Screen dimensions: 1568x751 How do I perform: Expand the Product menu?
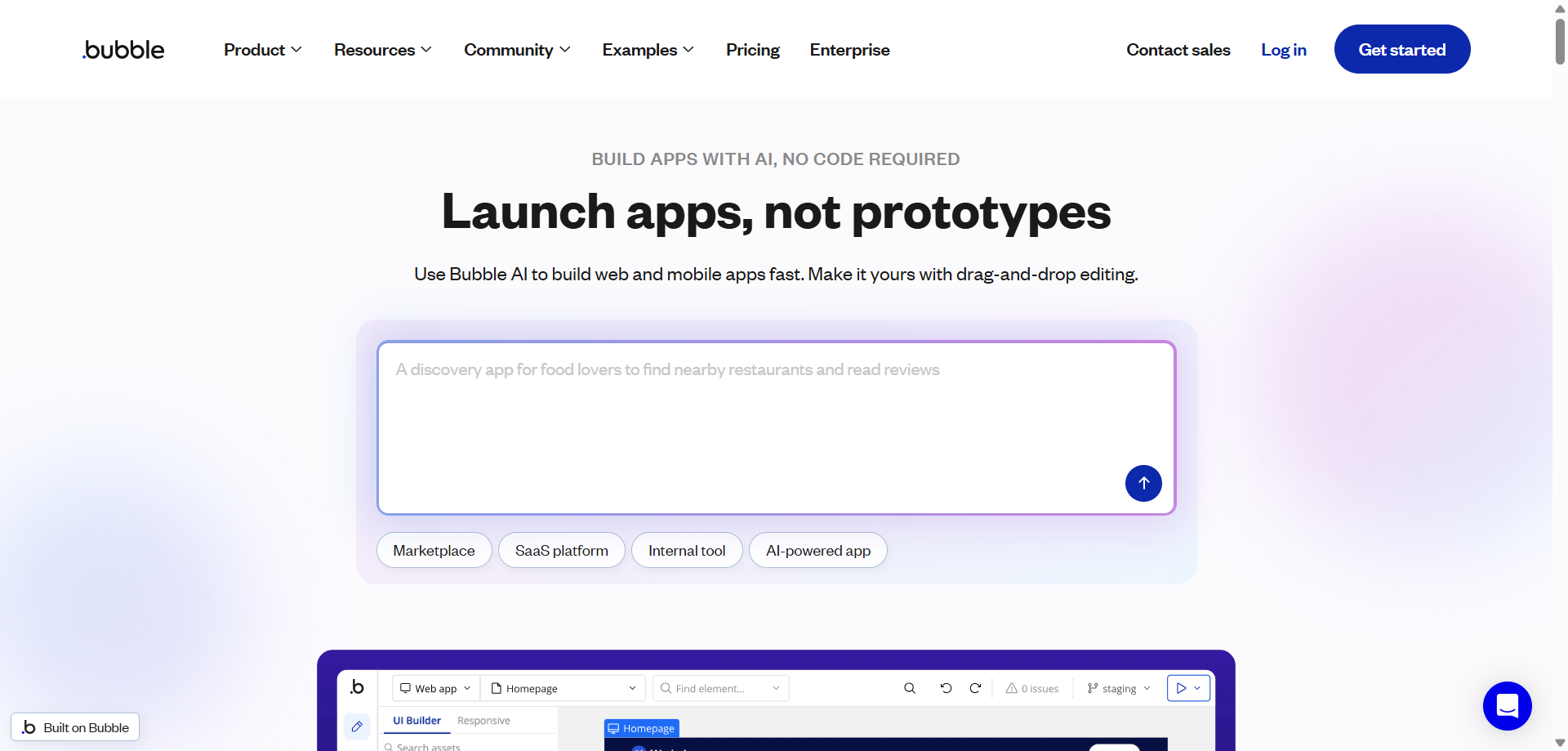(x=263, y=50)
